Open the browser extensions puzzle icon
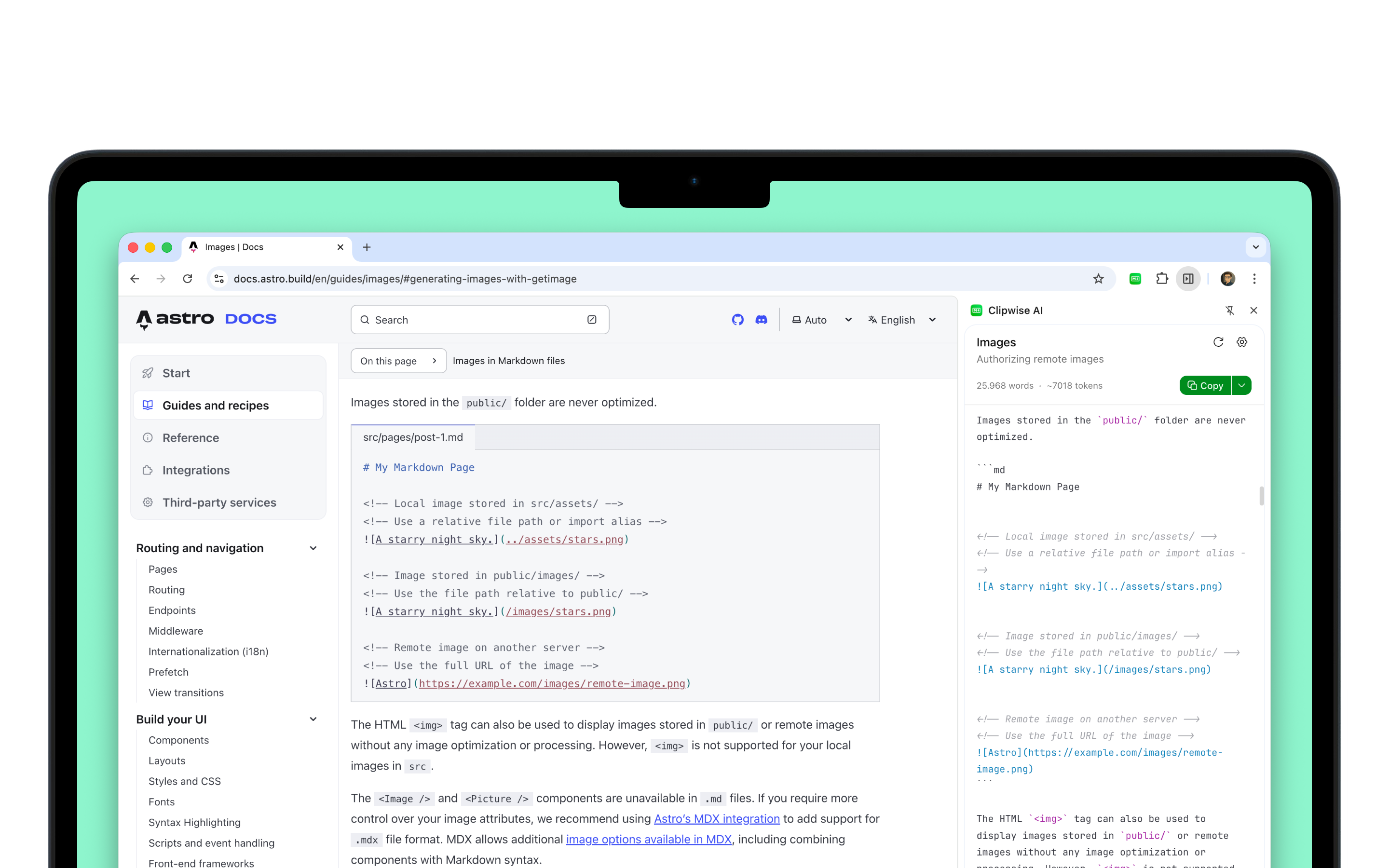The image size is (1389, 868). pos(1162,278)
